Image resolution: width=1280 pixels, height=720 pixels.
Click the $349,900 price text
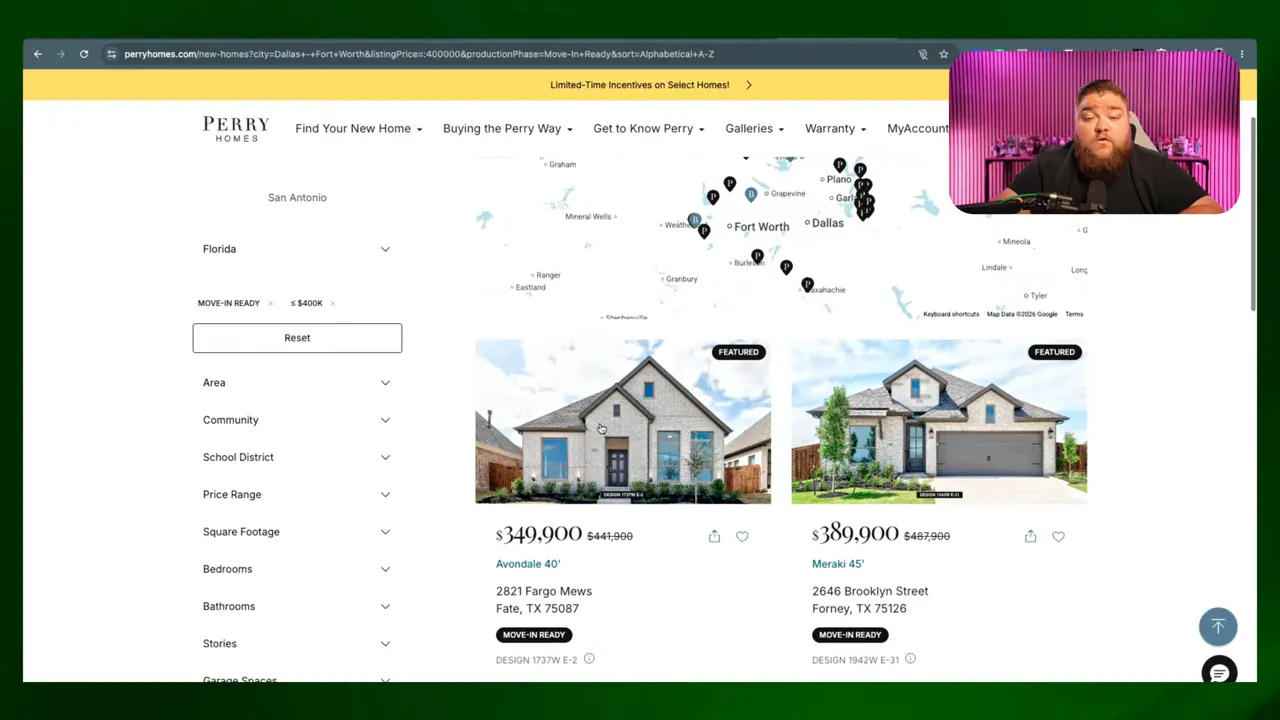click(x=539, y=535)
